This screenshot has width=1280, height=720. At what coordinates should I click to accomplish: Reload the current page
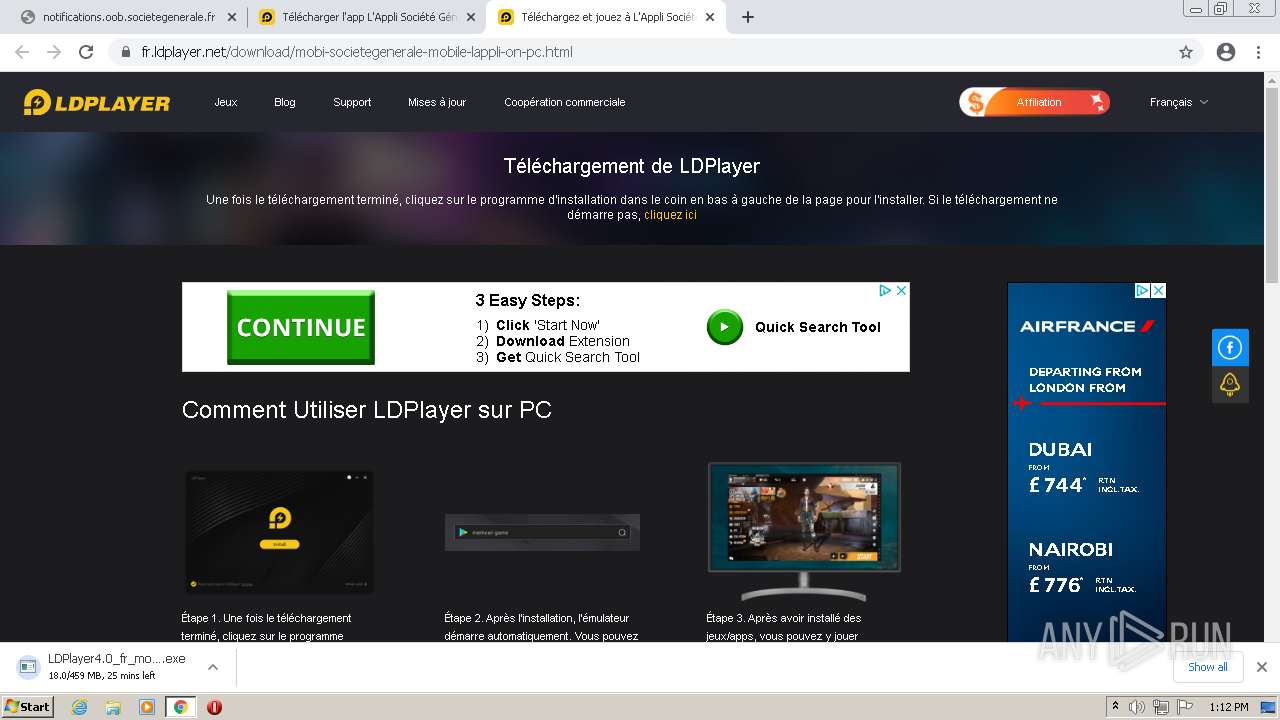pyautogui.click(x=86, y=52)
